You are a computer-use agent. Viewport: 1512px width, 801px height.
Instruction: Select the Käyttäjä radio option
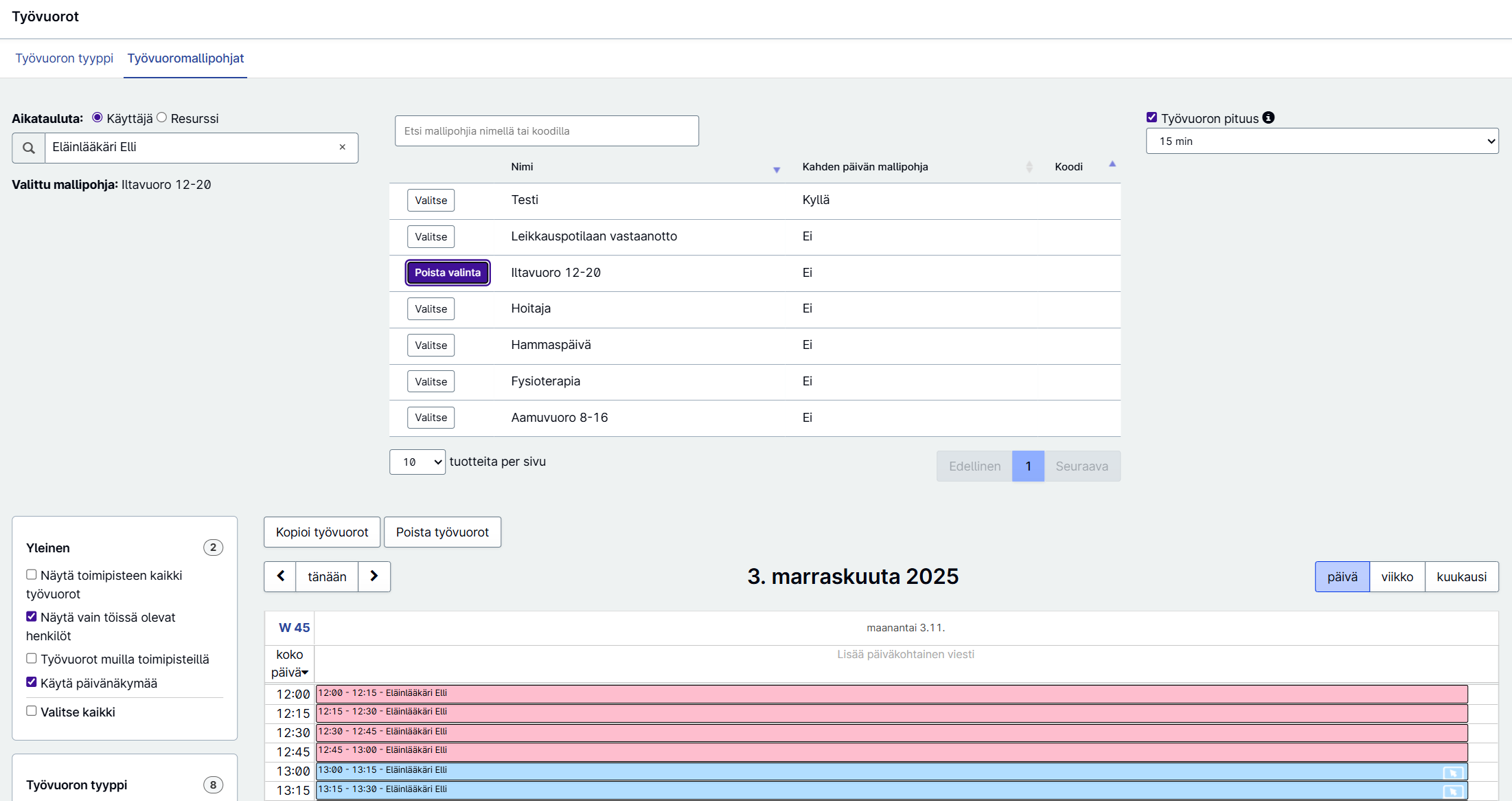(x=98, y=117)
